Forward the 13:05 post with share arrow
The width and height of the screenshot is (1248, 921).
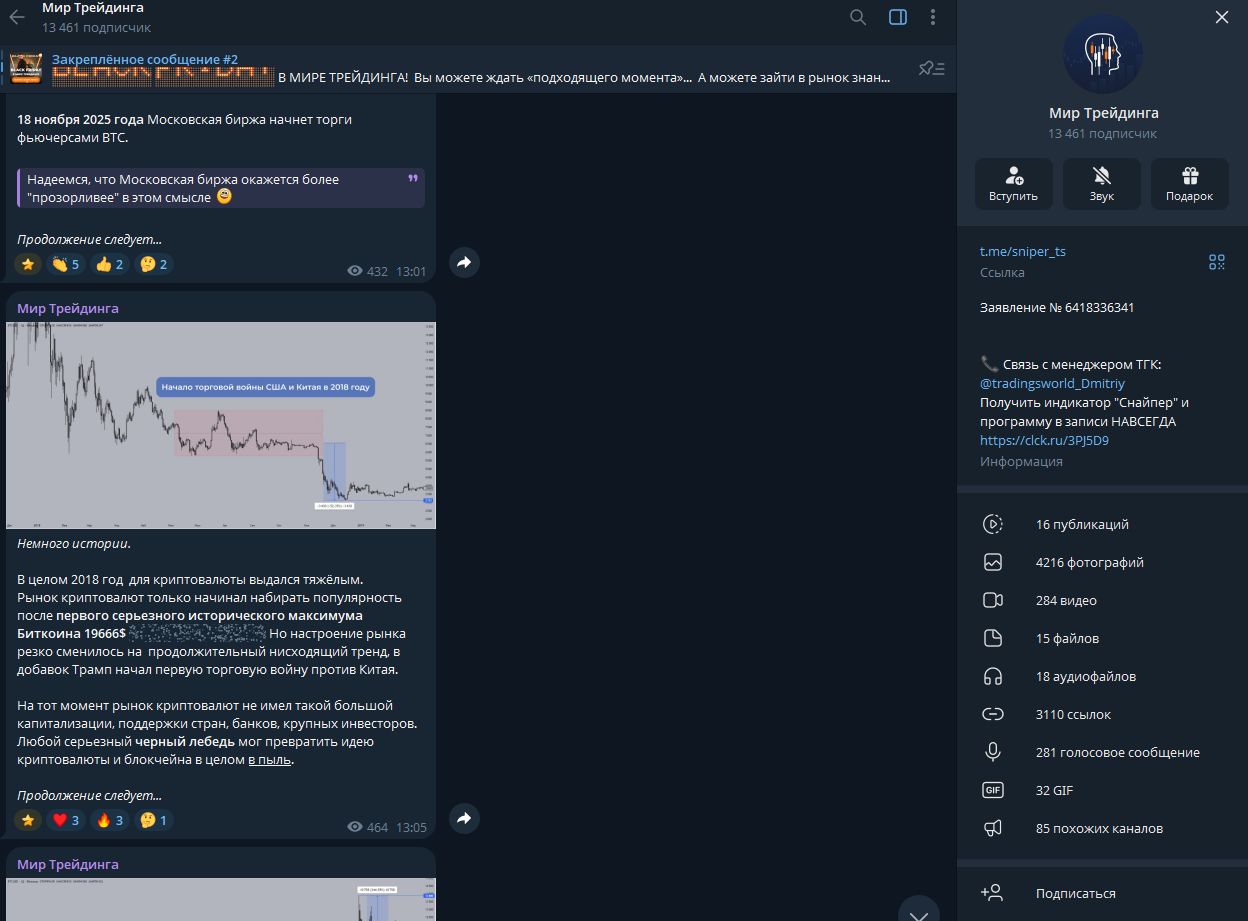[464, 818]
